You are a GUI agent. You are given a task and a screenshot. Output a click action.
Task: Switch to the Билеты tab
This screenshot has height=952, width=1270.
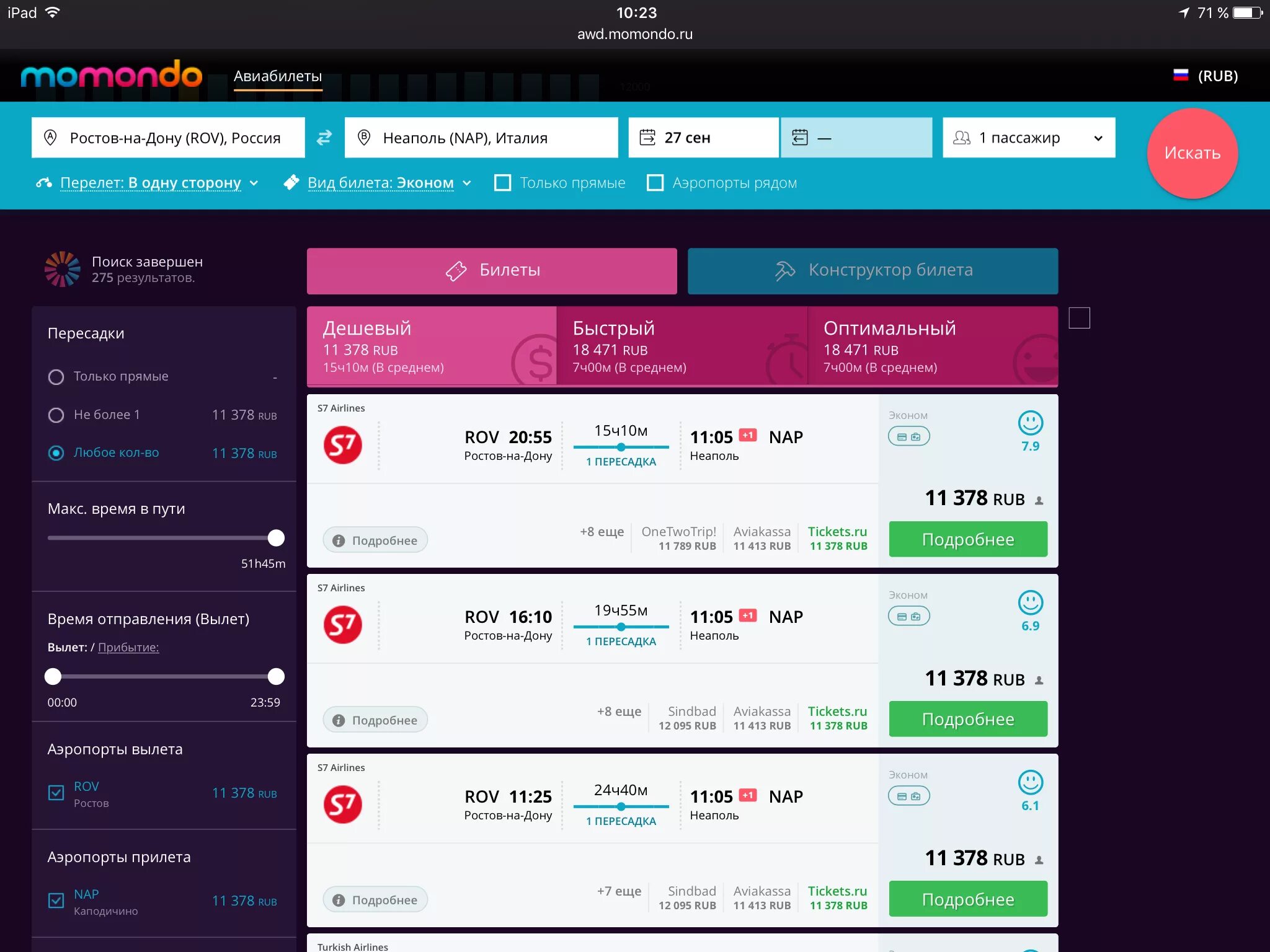click(x=492, y=271)
